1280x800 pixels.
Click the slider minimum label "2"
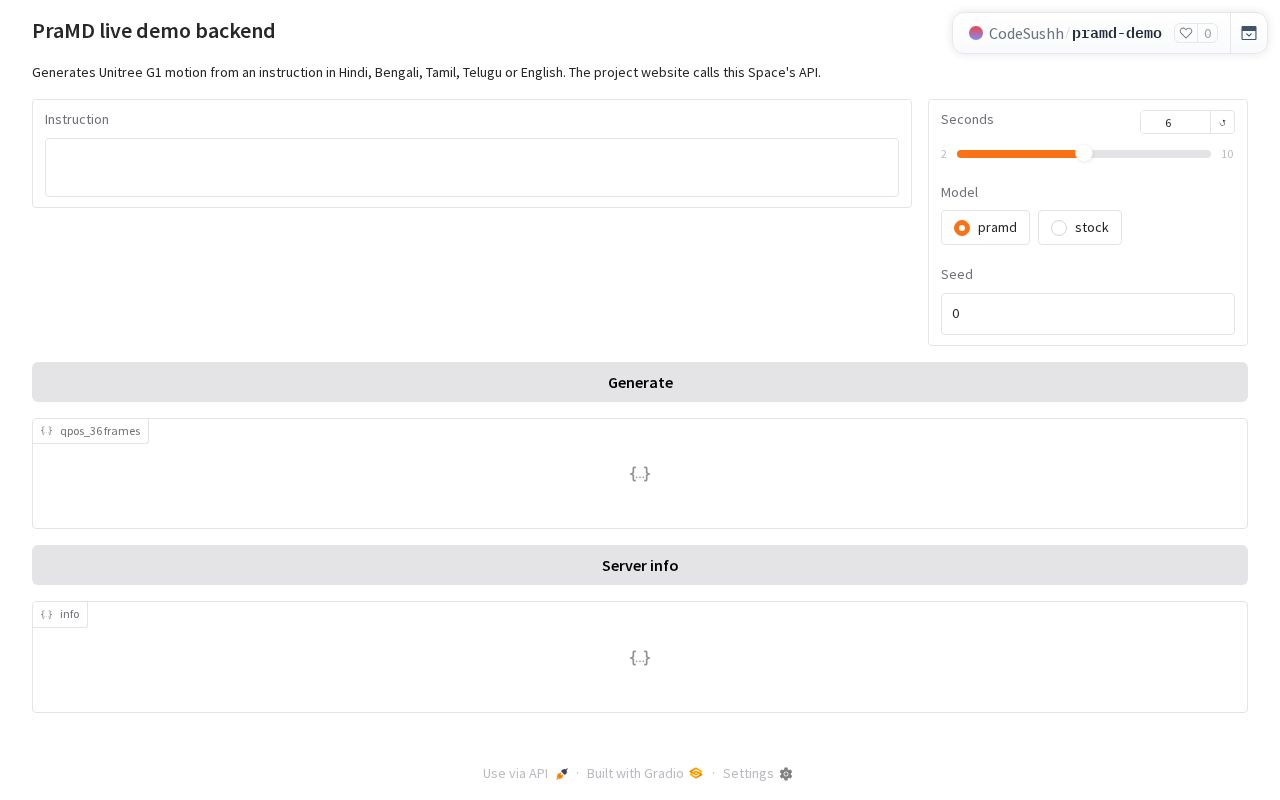tap(944, 154)
